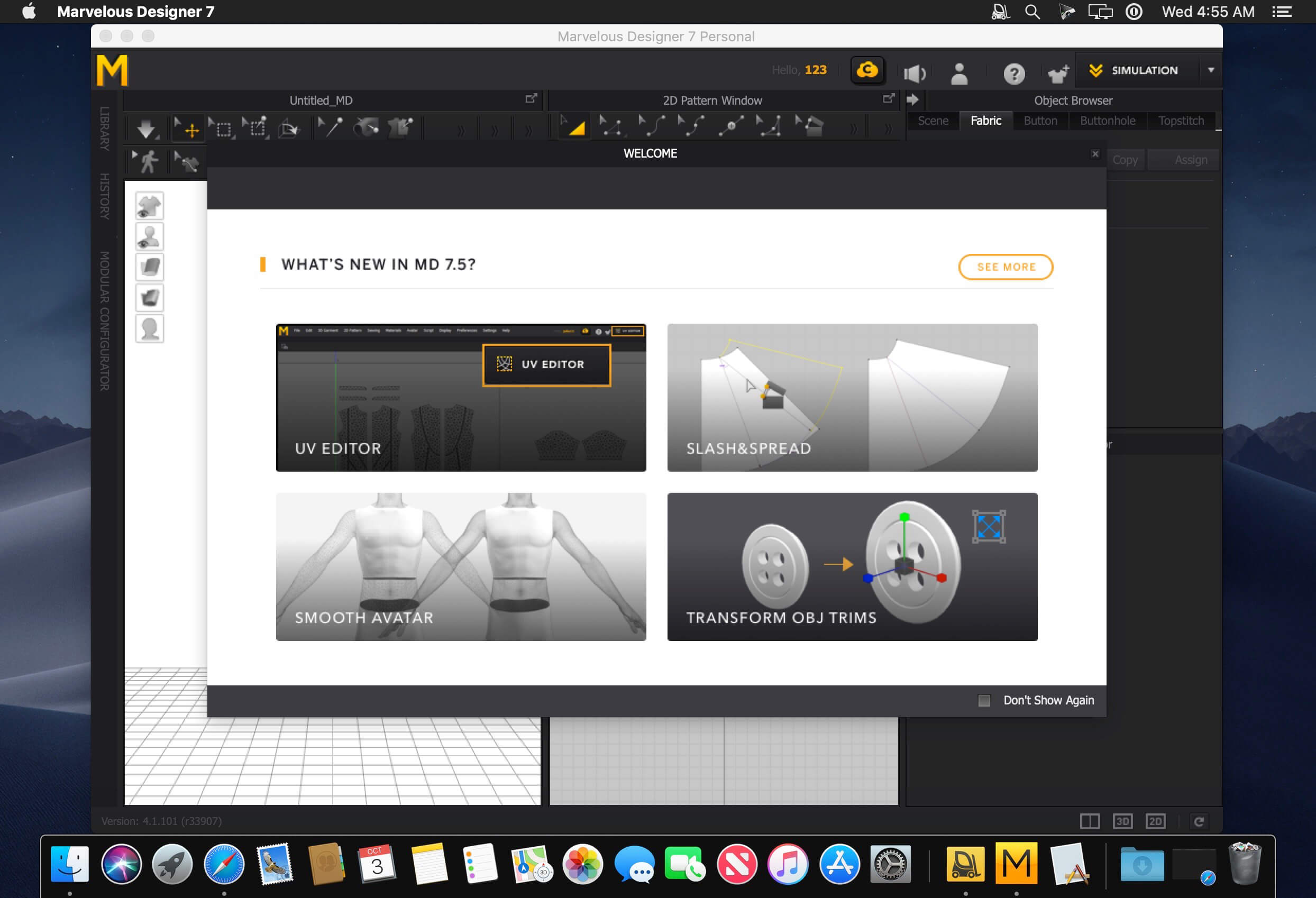Click the Assign button in Object Browser
The height and width of the screenshot is (898, 1316).
(1183, 160)
